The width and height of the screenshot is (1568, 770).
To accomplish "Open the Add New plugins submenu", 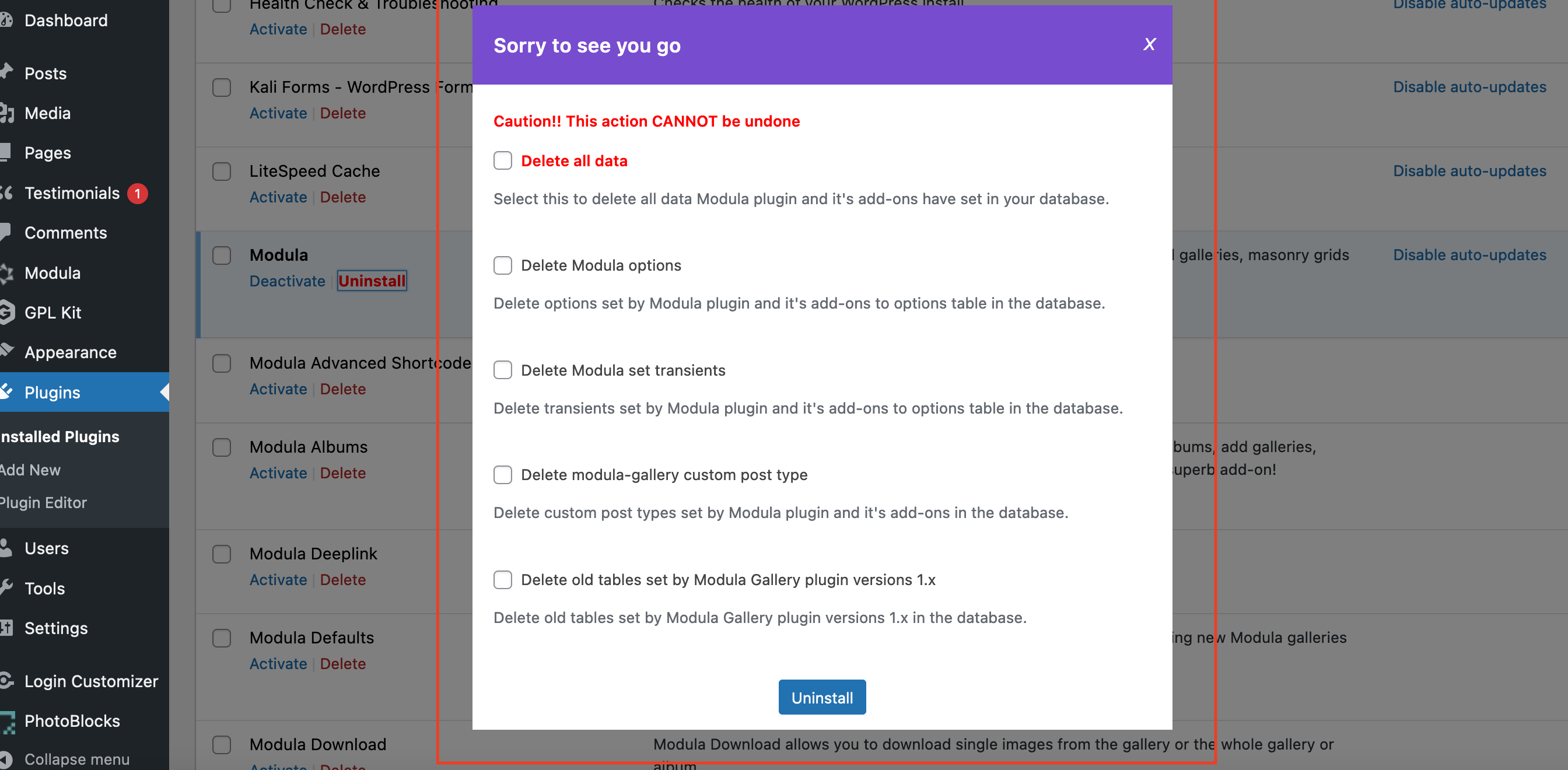I will (30, 470).
